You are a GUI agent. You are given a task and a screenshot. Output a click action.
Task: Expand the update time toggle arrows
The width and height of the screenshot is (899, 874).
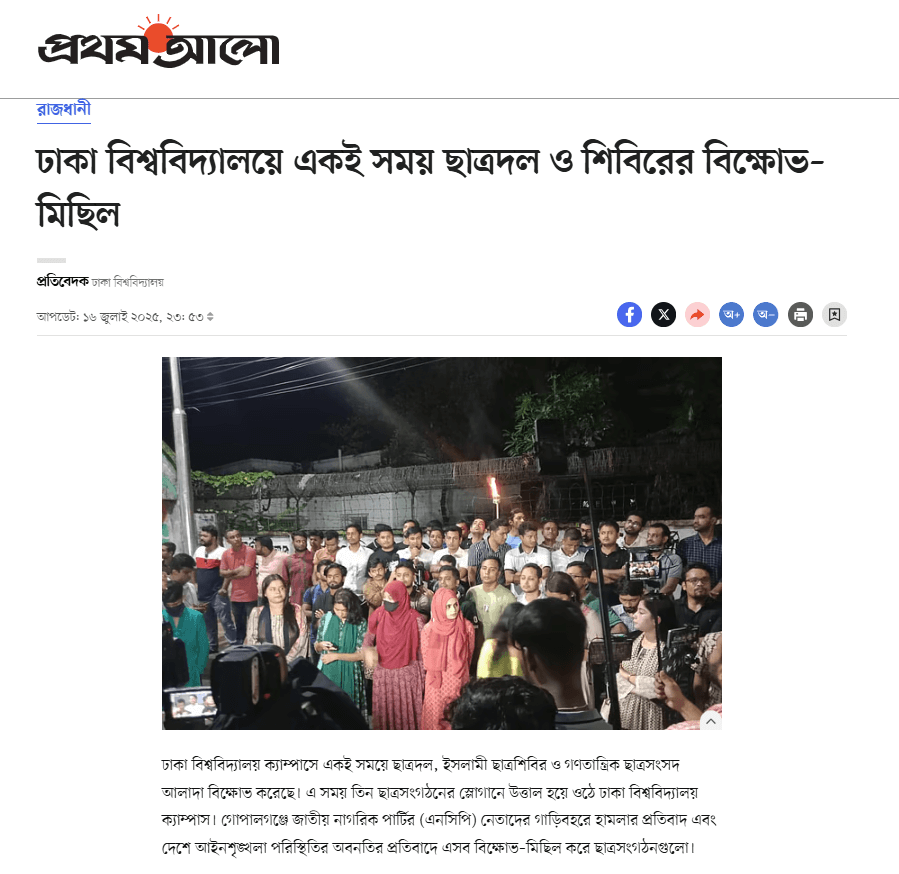tap(210, 317)
